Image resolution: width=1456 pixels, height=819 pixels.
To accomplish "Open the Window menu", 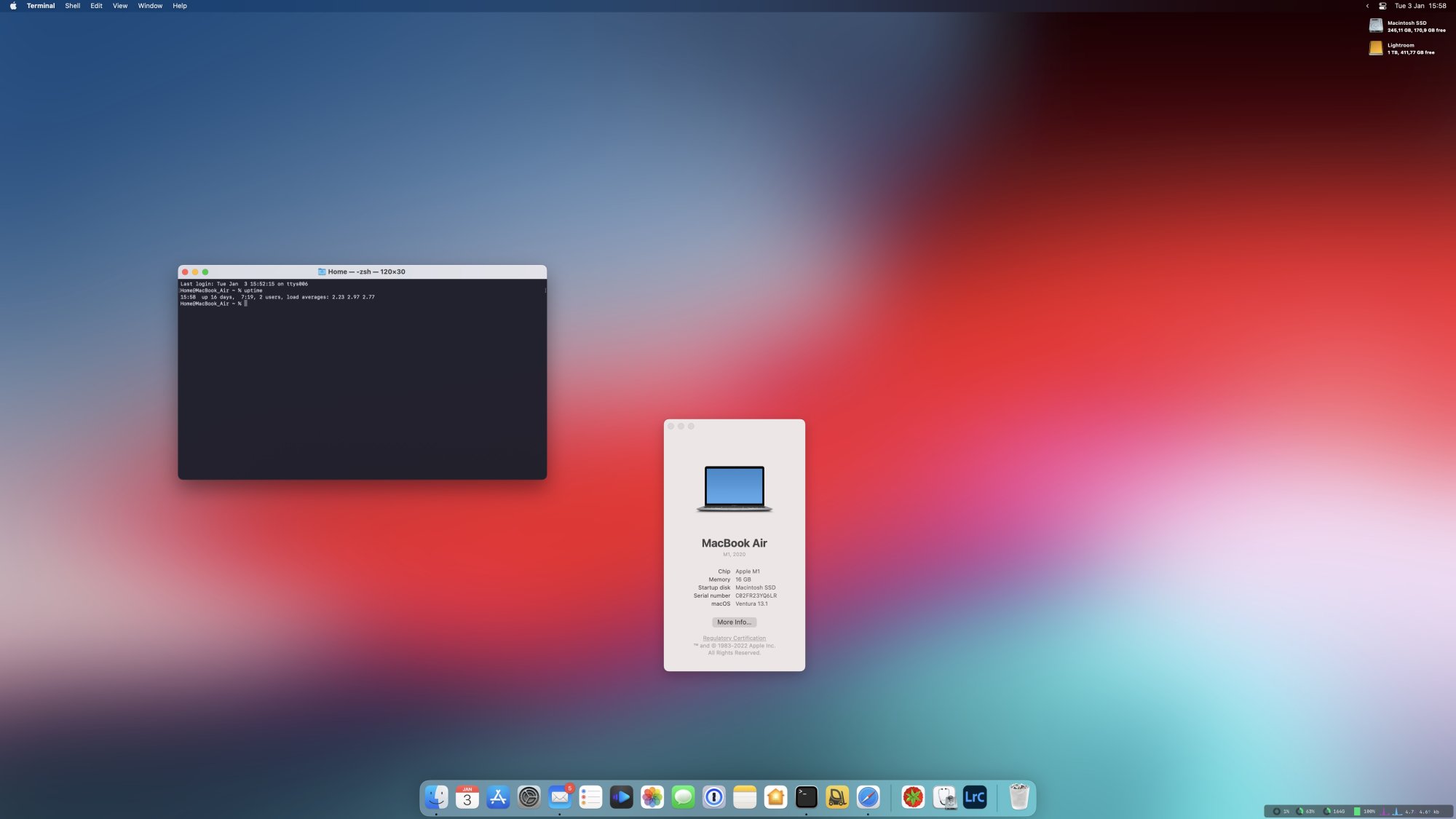I will click(x=150, y=6).
